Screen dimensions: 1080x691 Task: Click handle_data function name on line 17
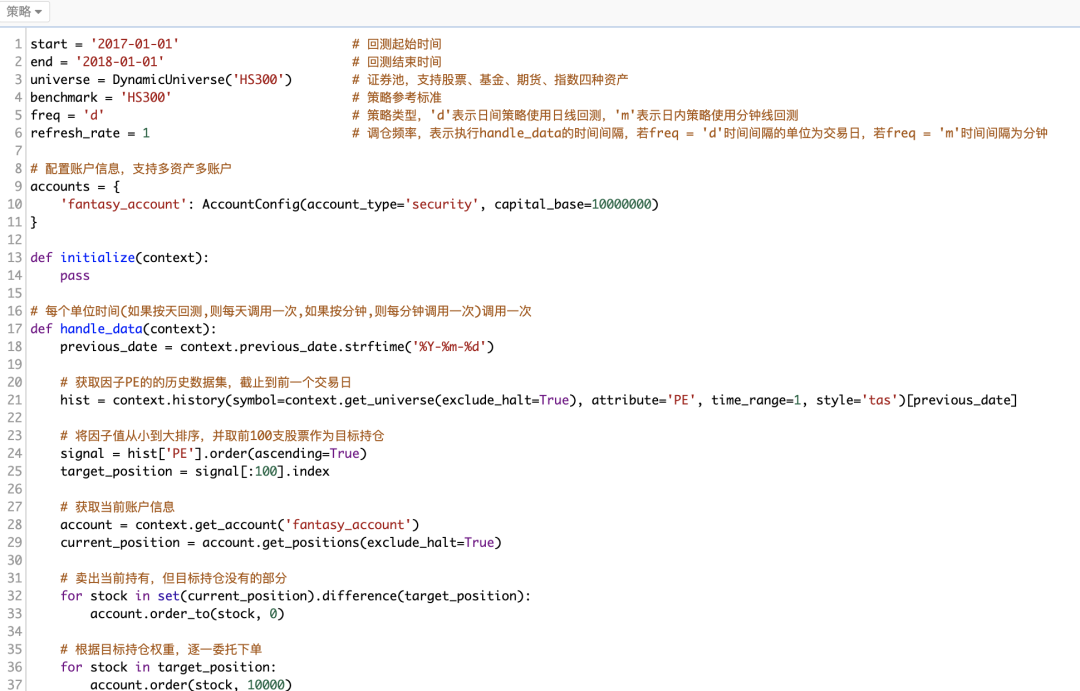point(101,329)
